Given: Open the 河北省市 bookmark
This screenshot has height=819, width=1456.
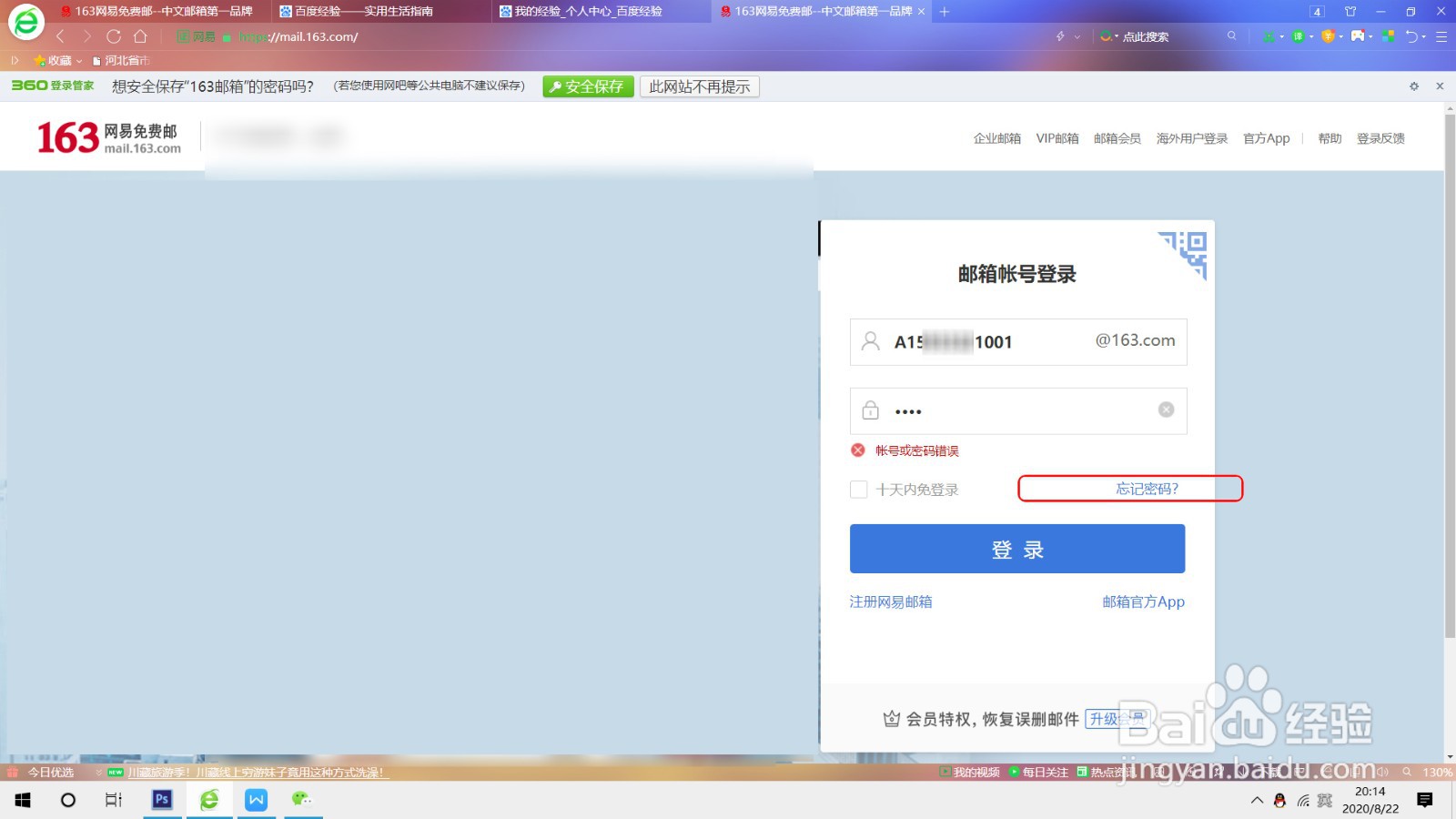Looking at the screenshot, I should click(121, 60).
